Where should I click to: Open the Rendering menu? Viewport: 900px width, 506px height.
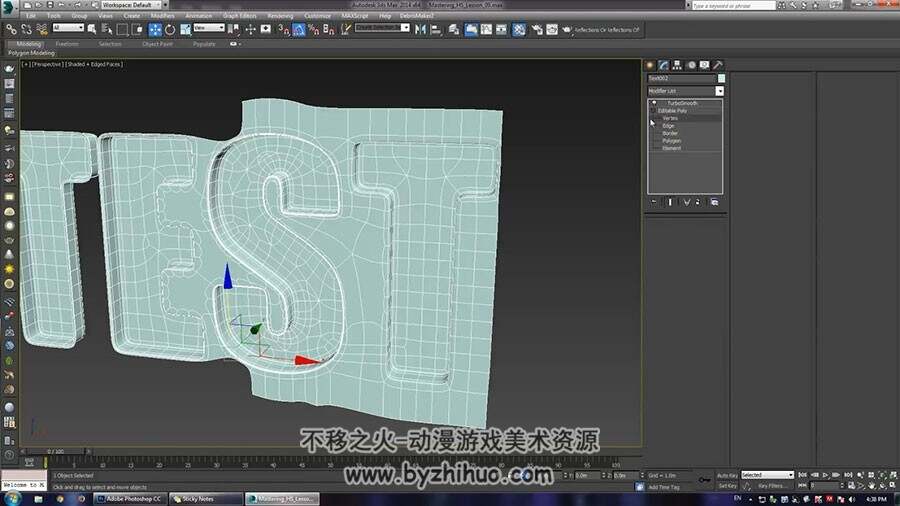[280, 16]
